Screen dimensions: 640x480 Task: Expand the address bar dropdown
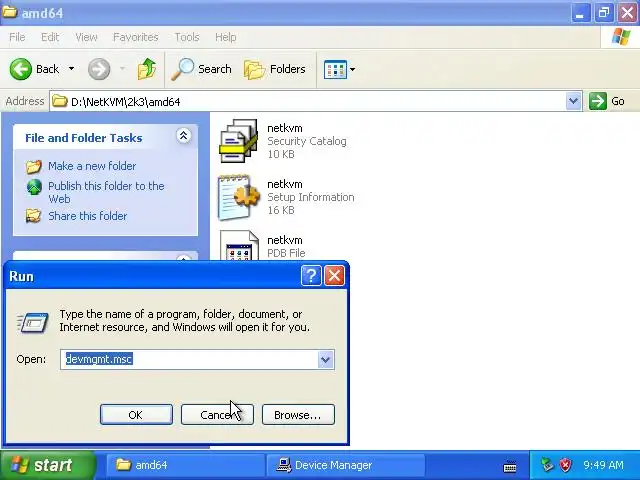tap(573, 101)
